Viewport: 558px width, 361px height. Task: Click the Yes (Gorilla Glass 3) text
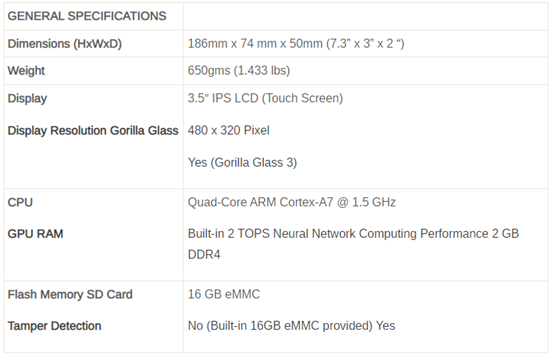coord(242,163)
